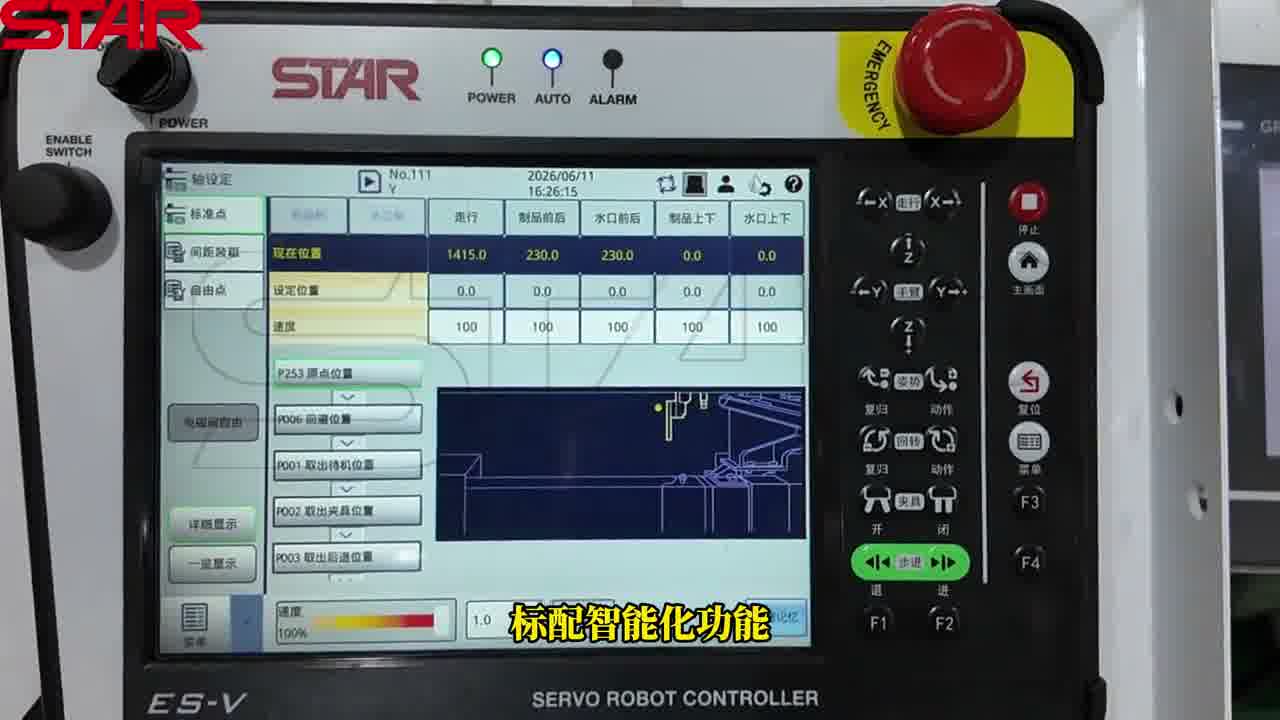Screen dimensions: 1280x720
Task: Tap the 详细显示 detail display button
Action: 212,524
